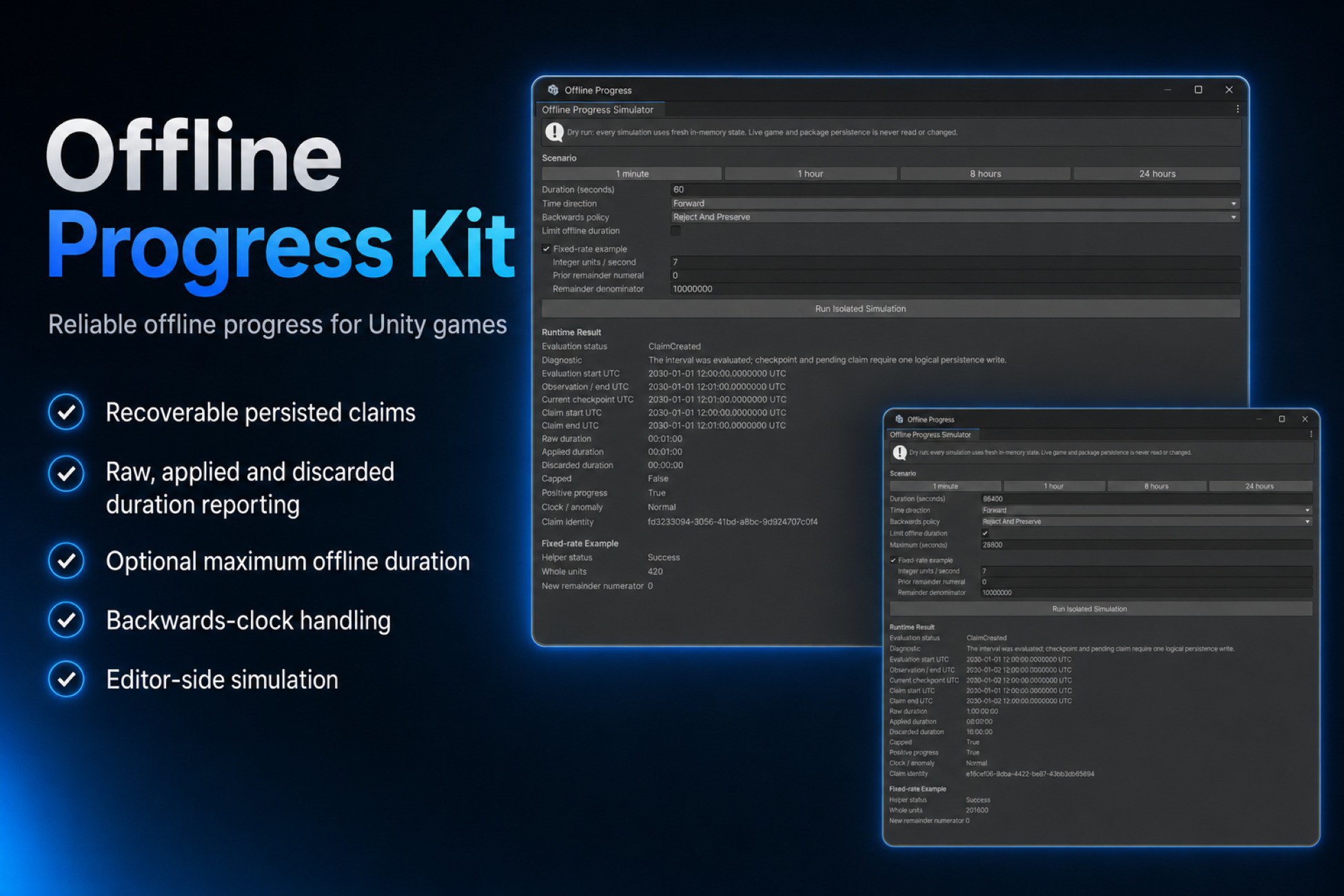Viewport: 1344px width, 896px height.
Task: Choose the 24 hours scenario in small window
Action: pos(1260,486)
